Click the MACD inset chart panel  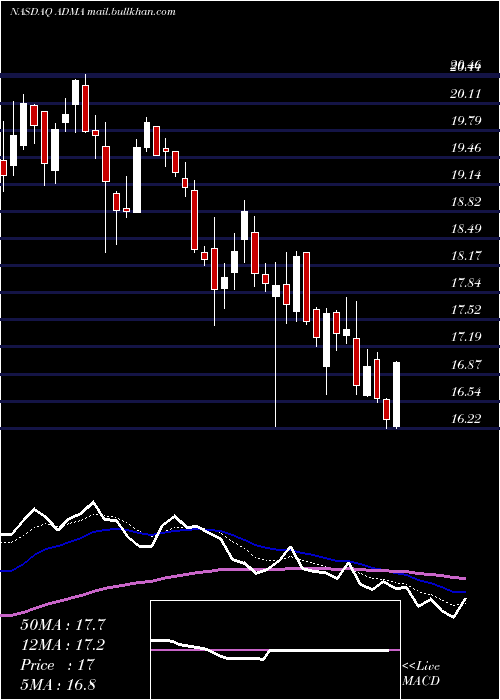pos(275,650)
